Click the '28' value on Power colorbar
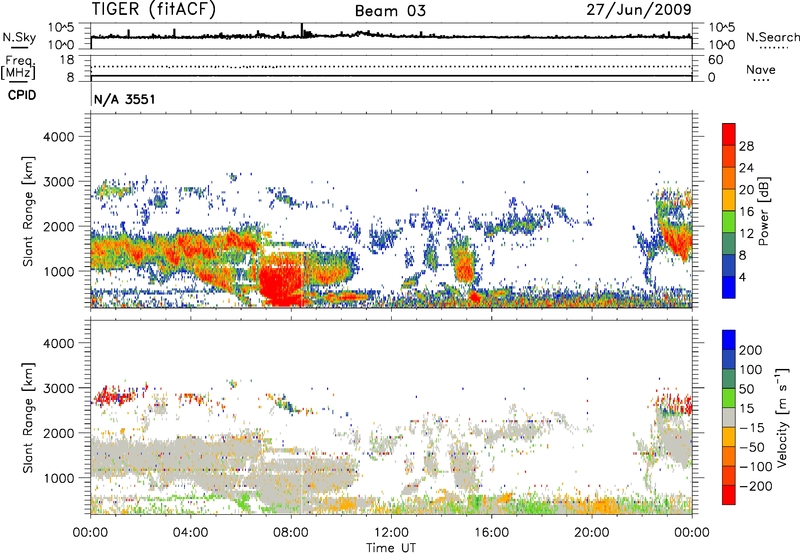 (x=746, y=146)
